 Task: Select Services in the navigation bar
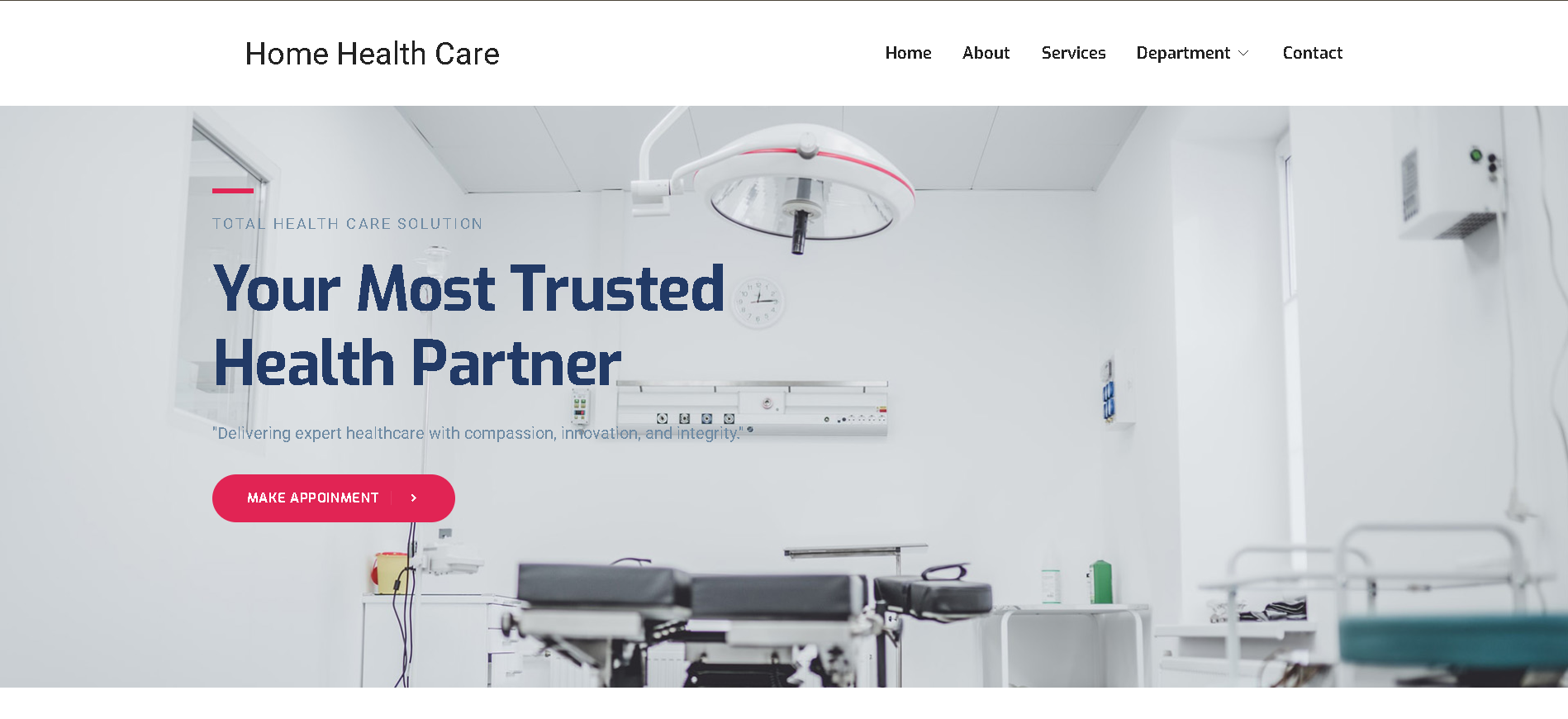tap(1073, 53)
